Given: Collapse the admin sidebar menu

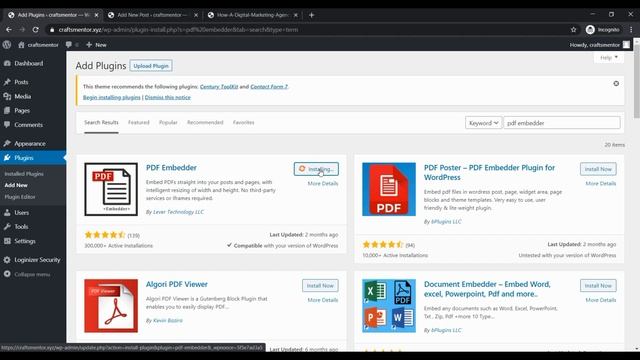Looking at the screenshot, I should [32, 274].
